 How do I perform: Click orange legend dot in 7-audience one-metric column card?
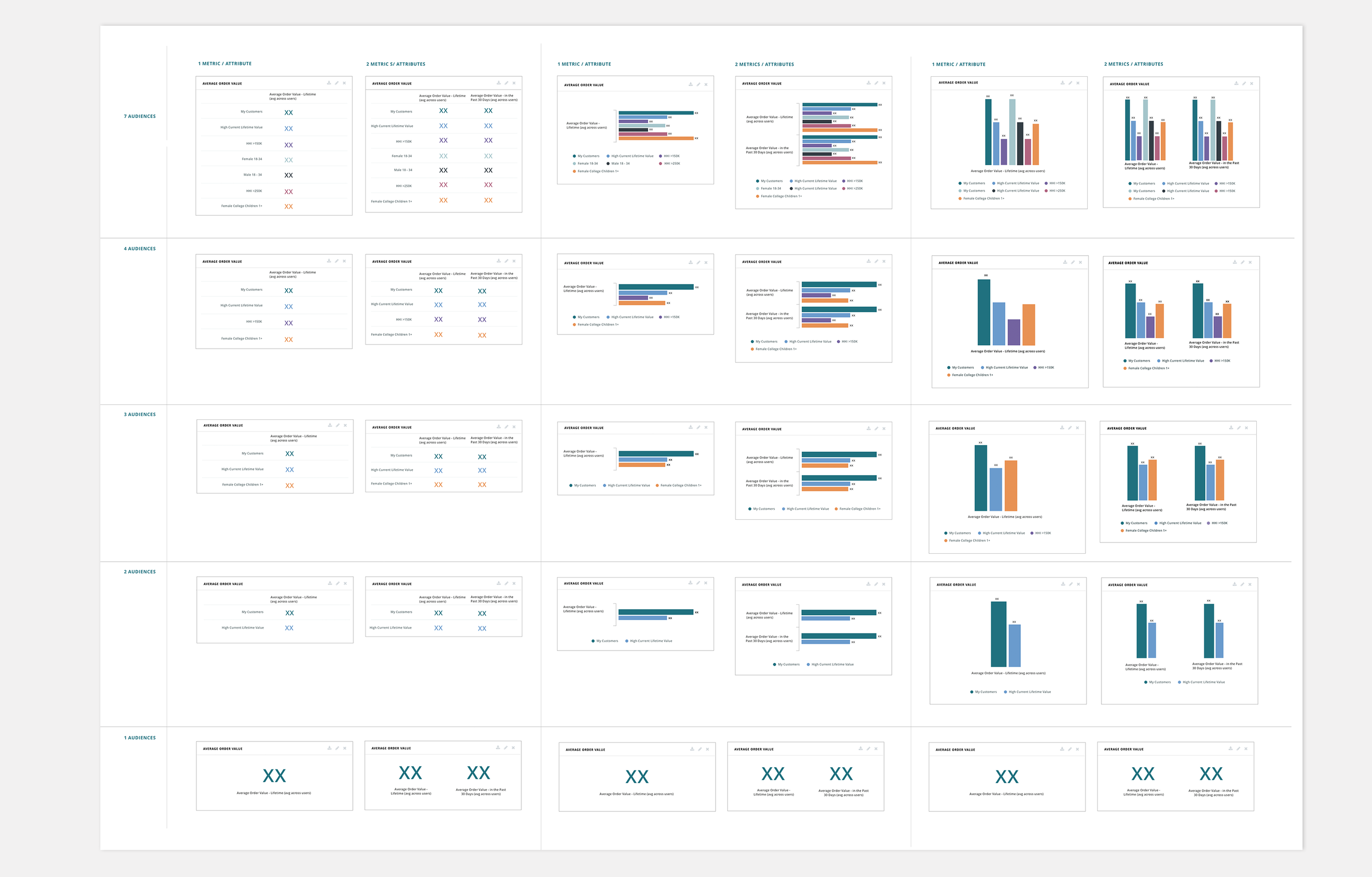[x=960, y=199]
